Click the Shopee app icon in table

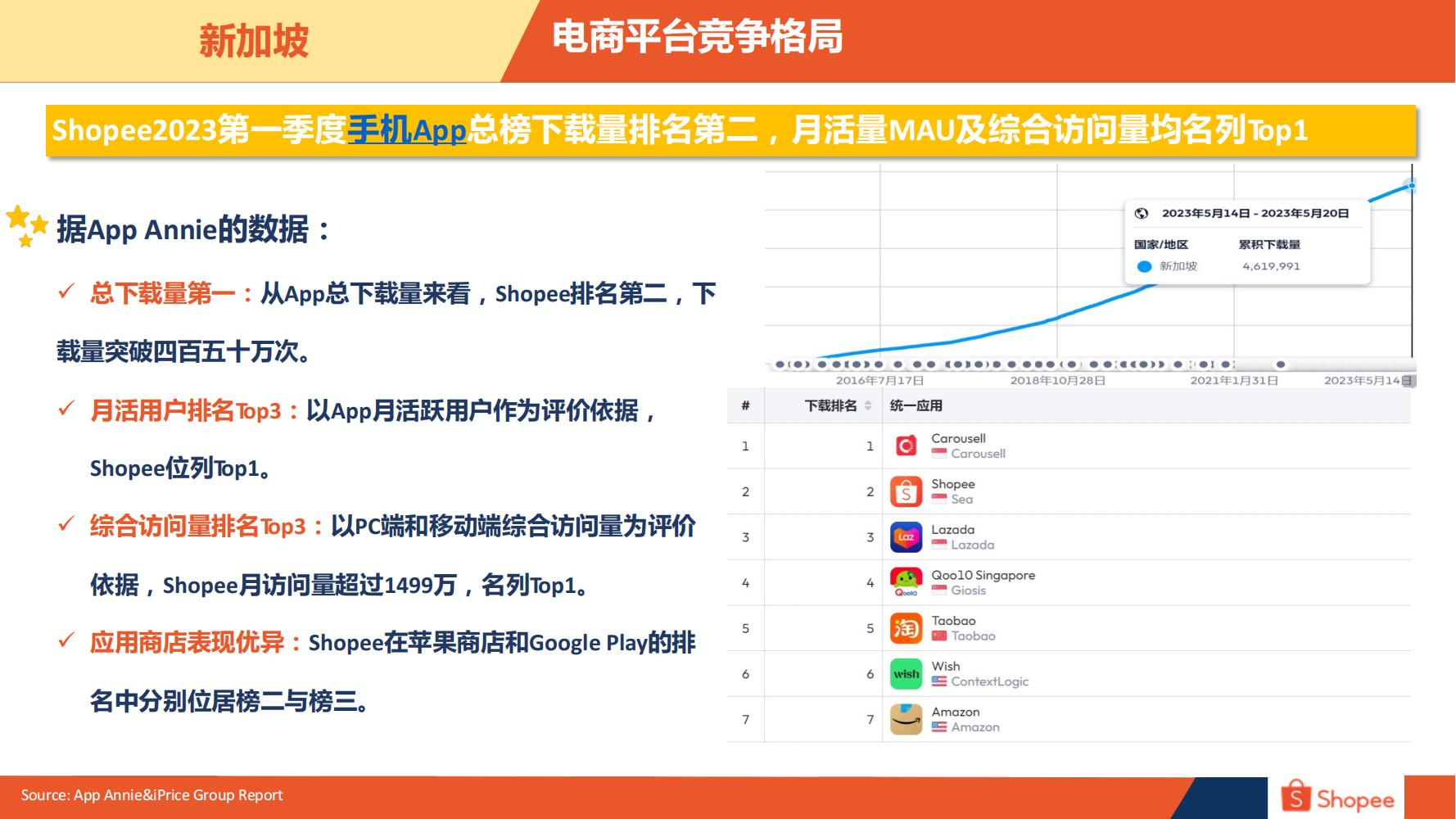click(x=906, y=491)
